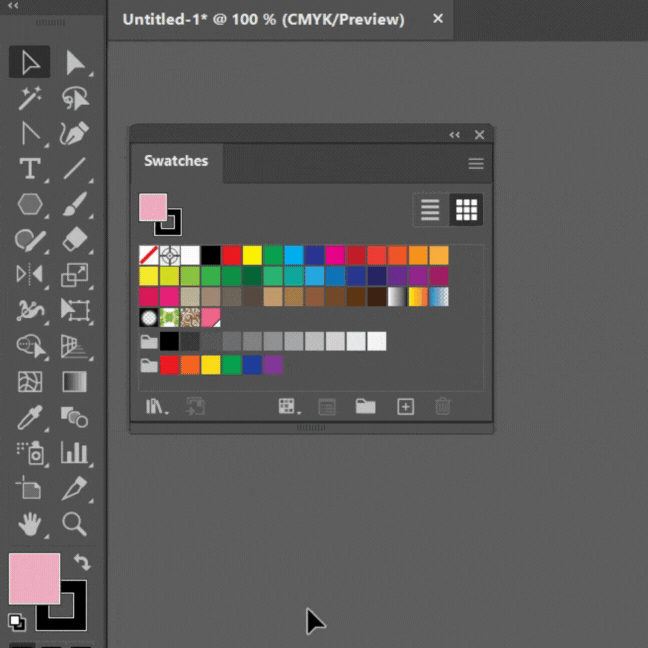
Task: Select the Free Transform tool
Action: click(x=75, y=310)
